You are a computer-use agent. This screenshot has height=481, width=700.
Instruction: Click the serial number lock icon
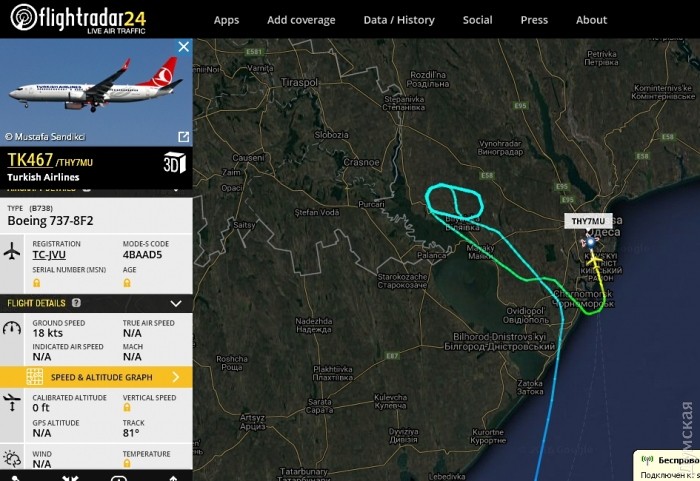click(37, 283)
